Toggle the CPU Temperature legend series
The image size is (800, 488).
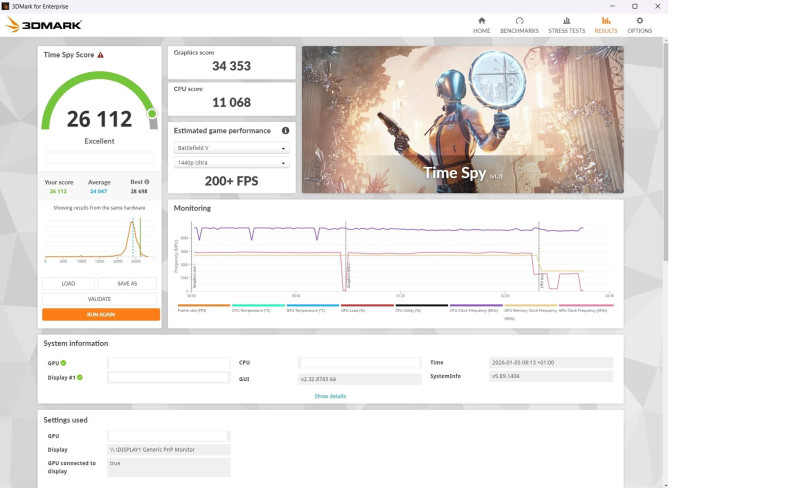click(258, 308)
